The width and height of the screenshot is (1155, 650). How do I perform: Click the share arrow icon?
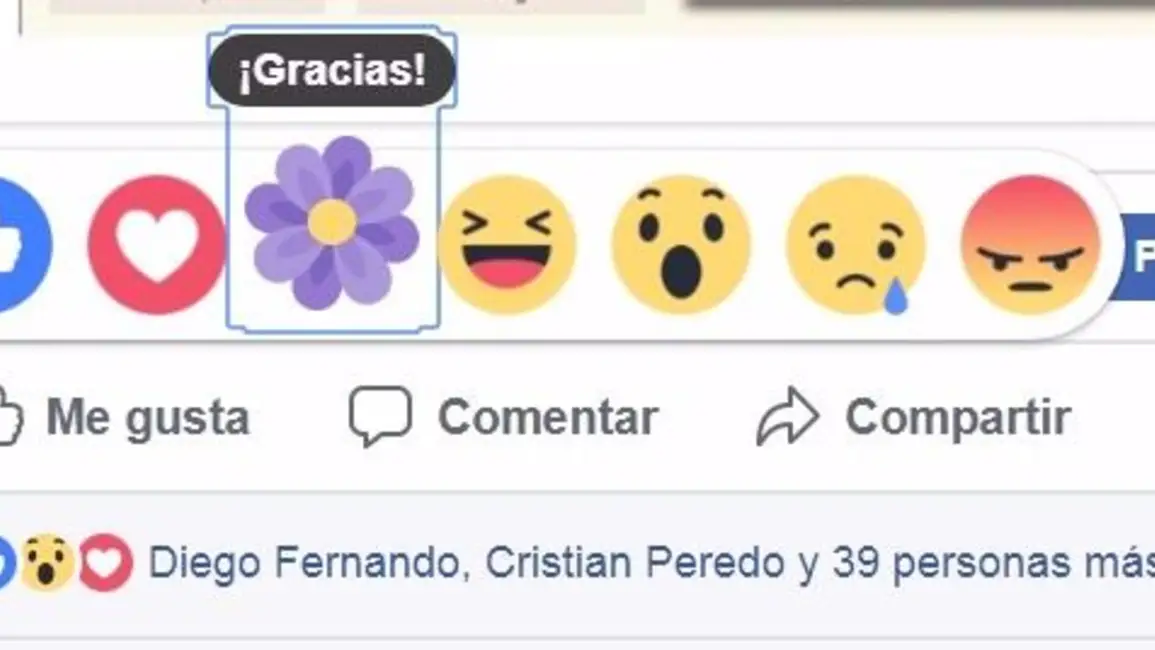click(x=787, y=416)
